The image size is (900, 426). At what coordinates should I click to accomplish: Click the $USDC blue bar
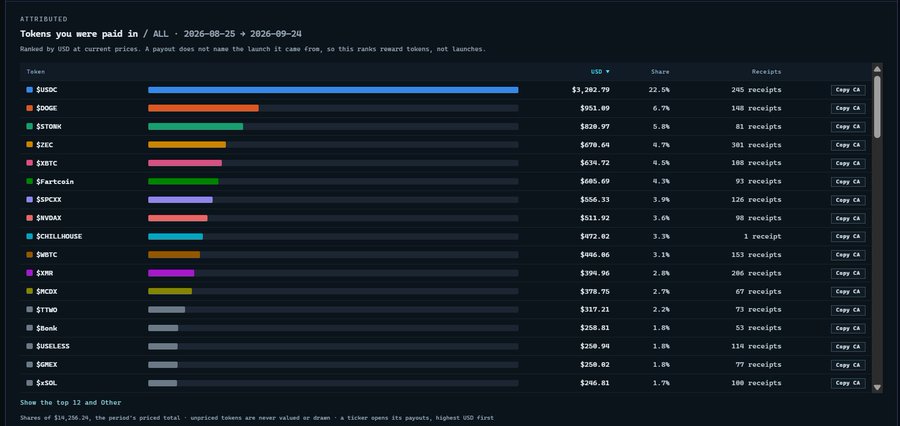[x=333, y=90]
